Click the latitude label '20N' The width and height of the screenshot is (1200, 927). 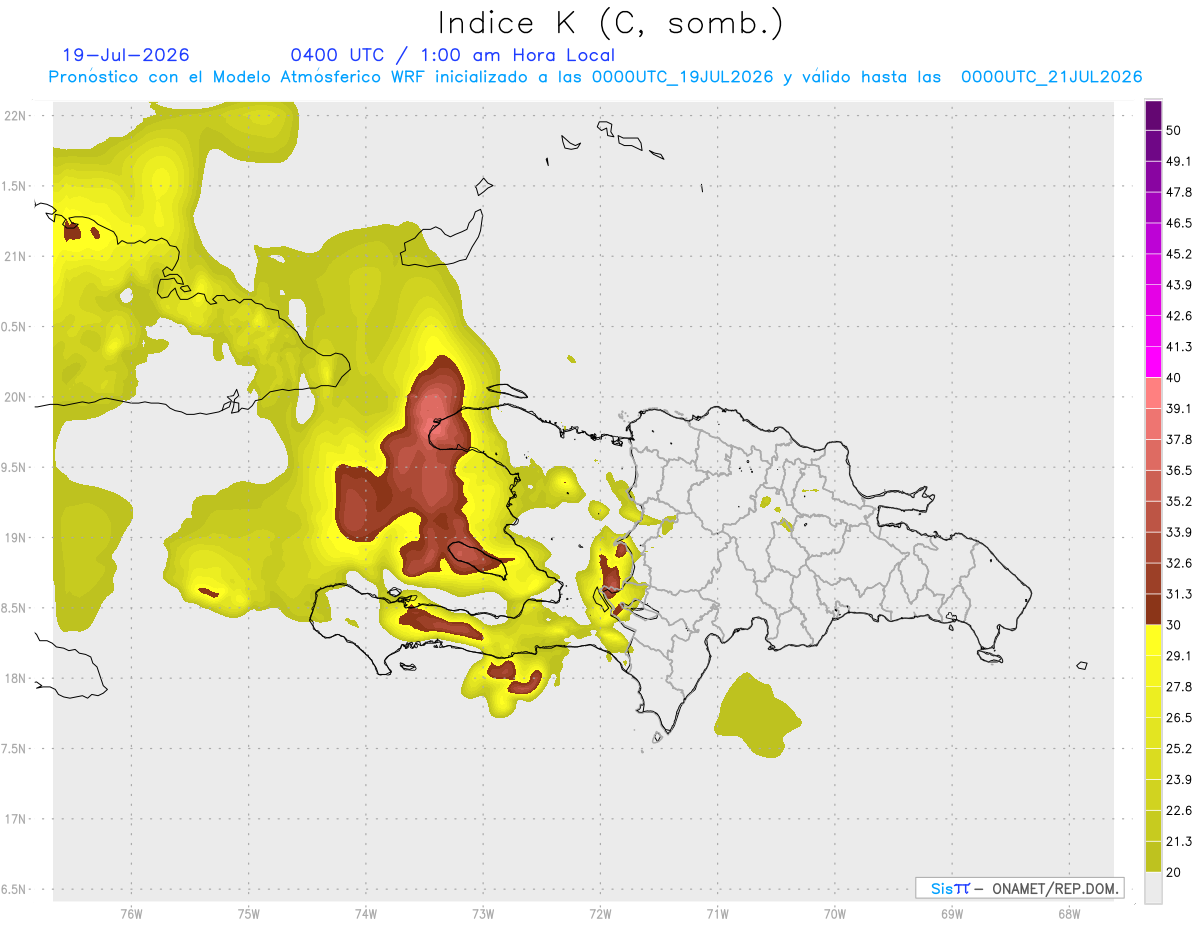pyautogui.click(x=16, y=397)
